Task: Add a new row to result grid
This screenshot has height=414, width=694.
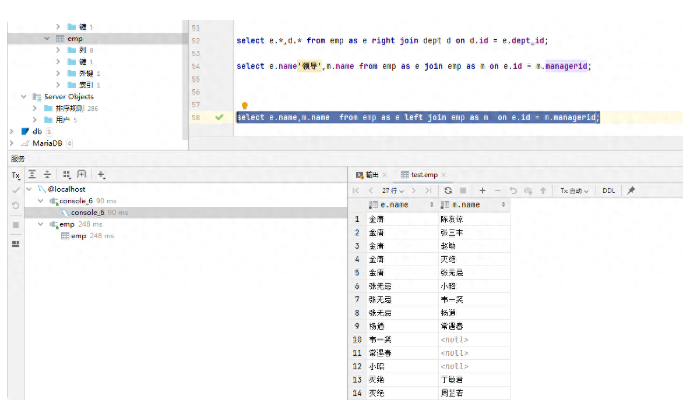Action: pyautogui.click(x=482, y=190)
